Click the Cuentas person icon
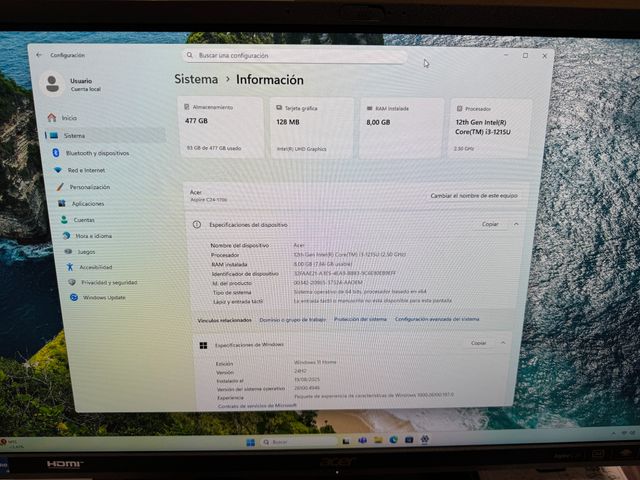The width and height of the screenshot is (640, 480). tap(64, 220)
